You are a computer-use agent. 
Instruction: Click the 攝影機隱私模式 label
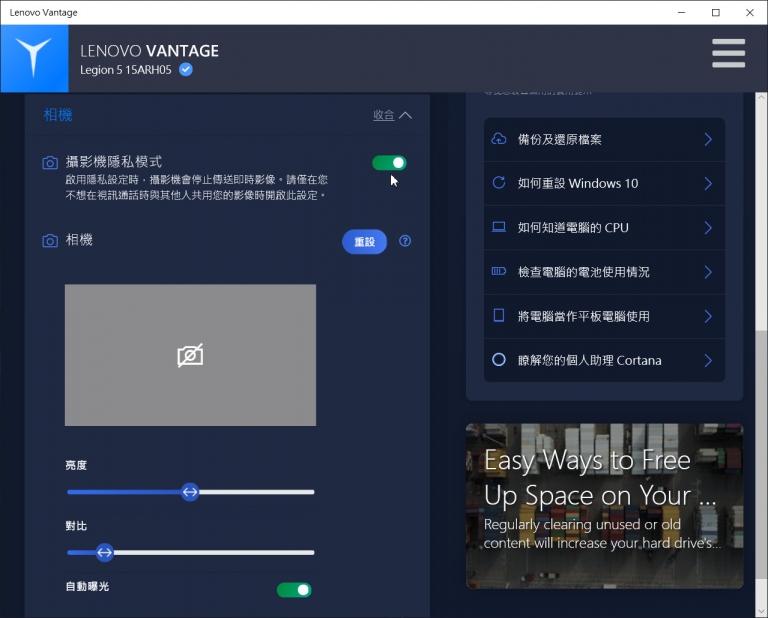(x=114, y=162)
